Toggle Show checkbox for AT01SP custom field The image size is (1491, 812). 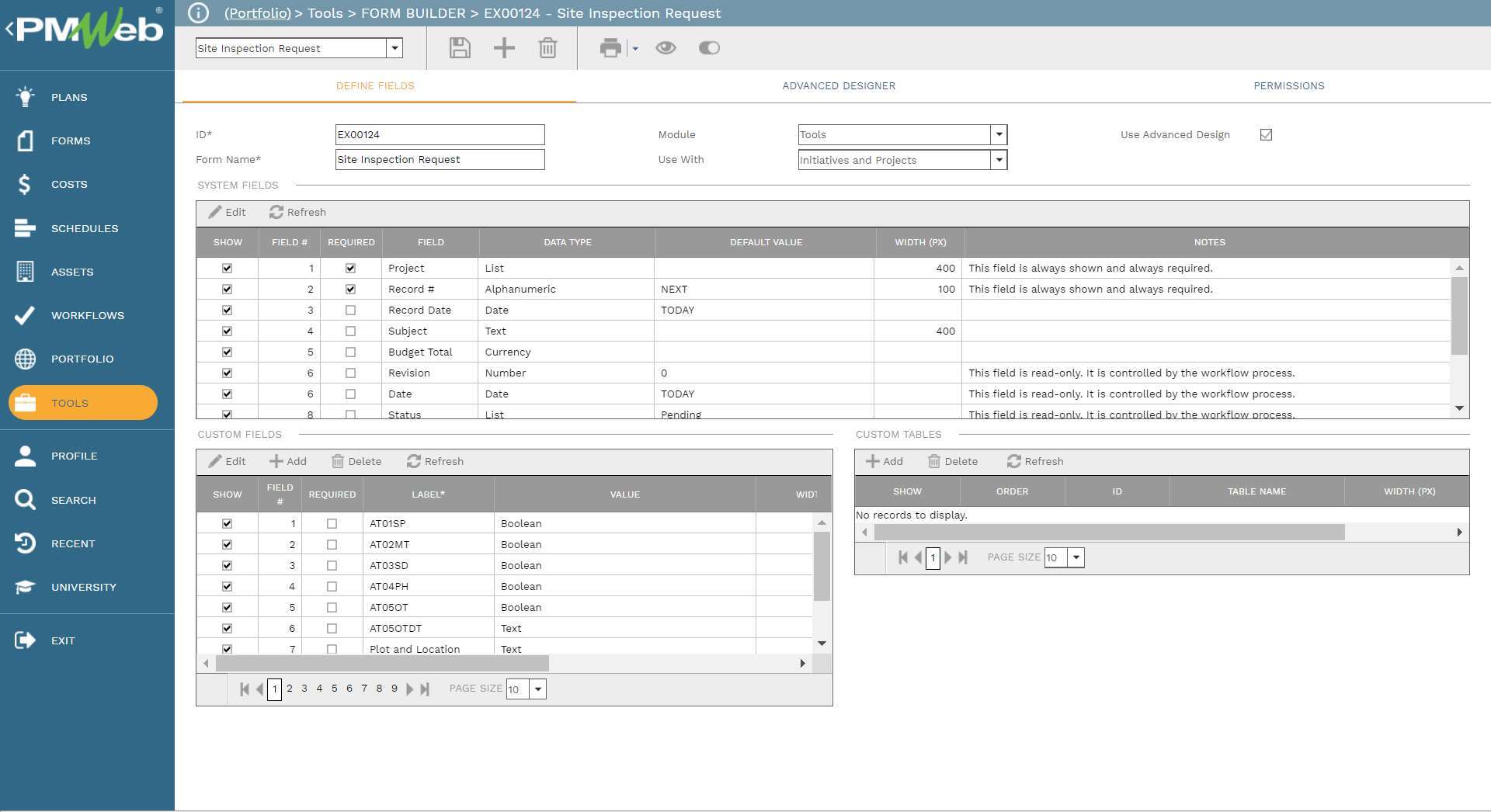pyautogui.click(x=227, y=523)
